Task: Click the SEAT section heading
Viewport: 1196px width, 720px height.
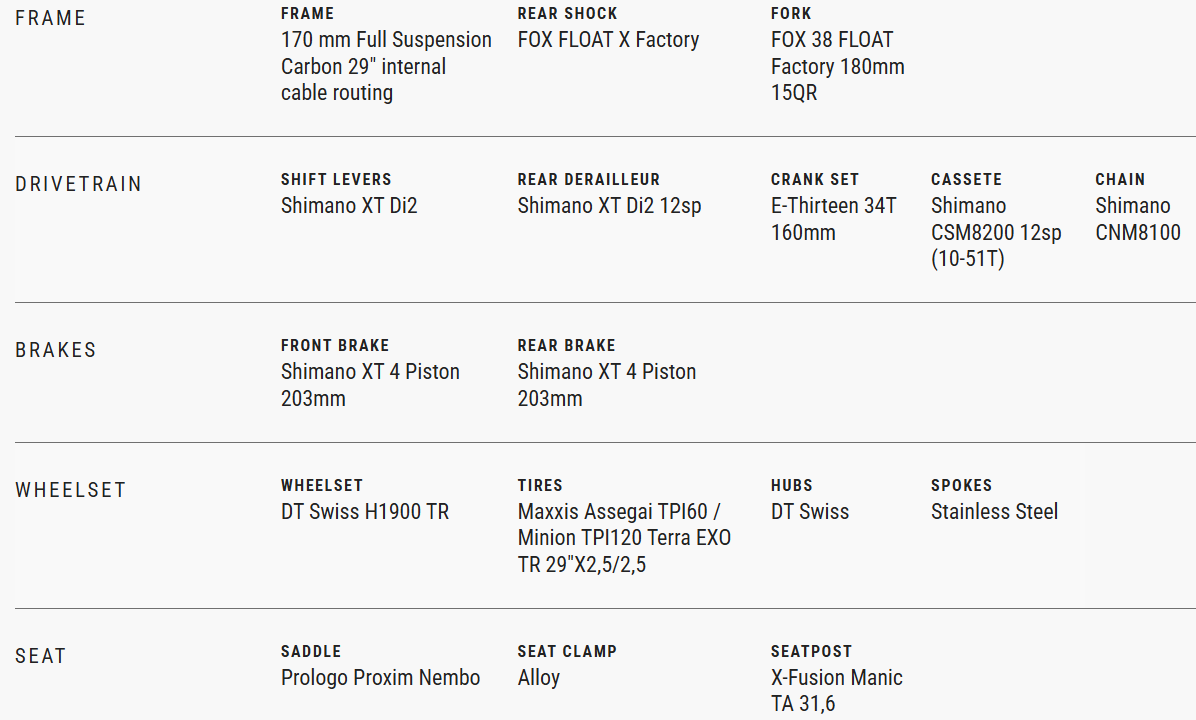Action: pos(40,657)
